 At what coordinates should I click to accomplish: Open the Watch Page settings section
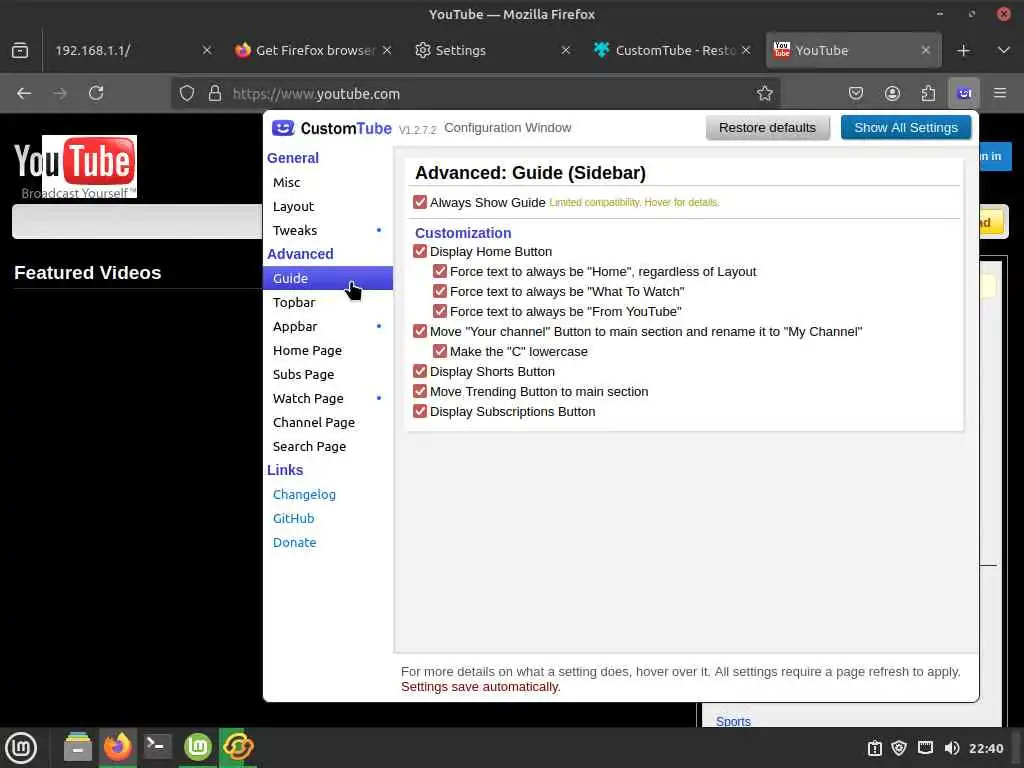(x=328, y=398)
